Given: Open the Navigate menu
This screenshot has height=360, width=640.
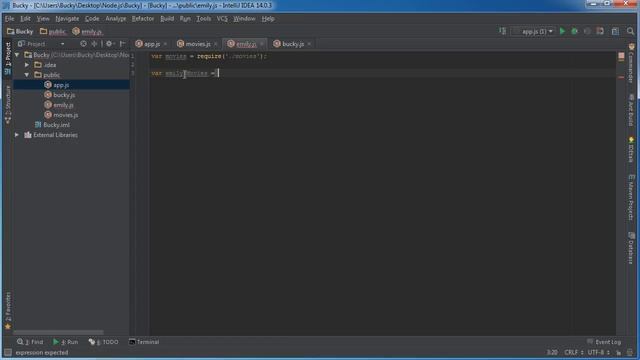Looking at the screenshot, I should (67, 19).
